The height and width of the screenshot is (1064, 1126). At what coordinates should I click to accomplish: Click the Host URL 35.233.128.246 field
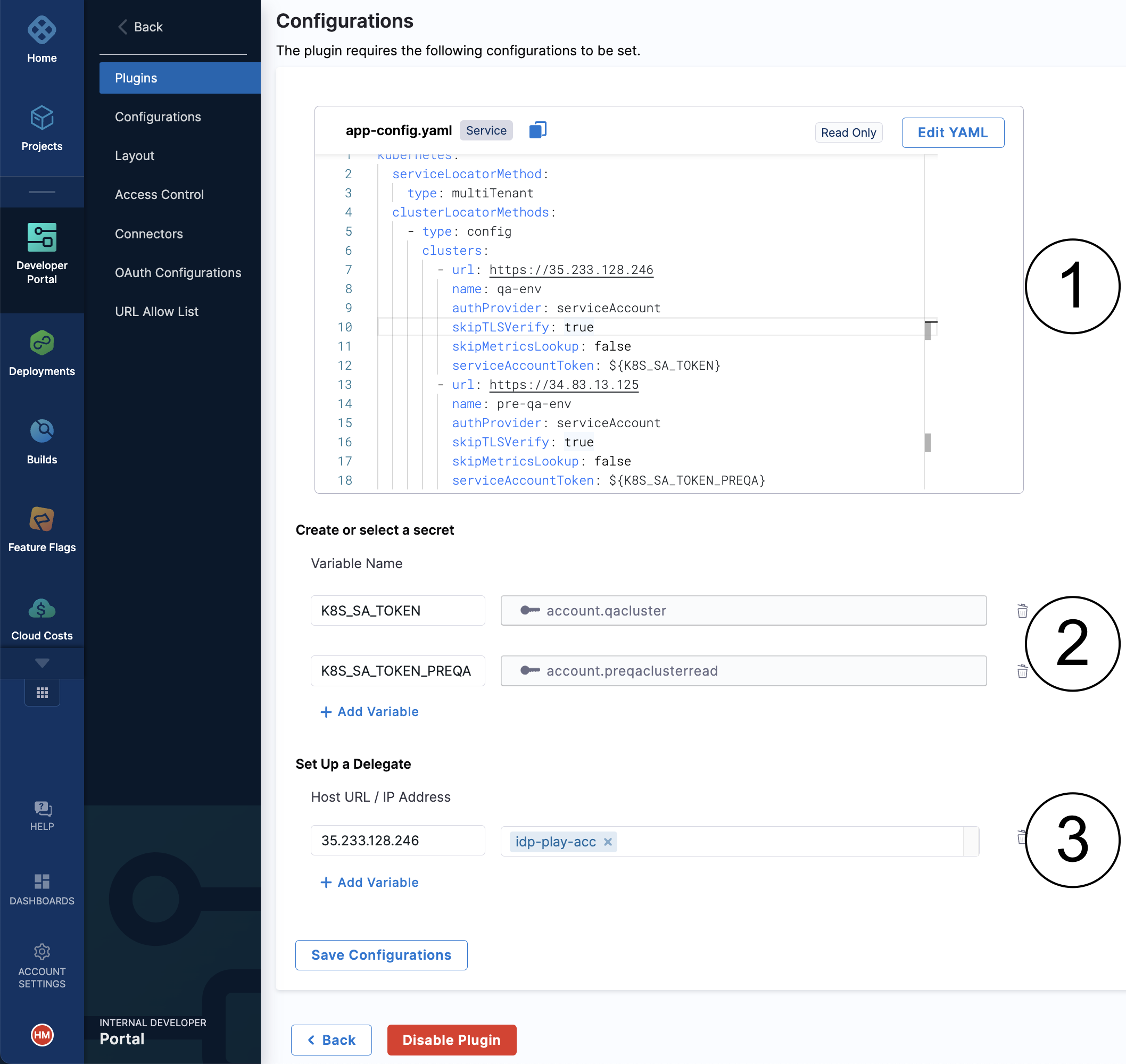point(397,841)
